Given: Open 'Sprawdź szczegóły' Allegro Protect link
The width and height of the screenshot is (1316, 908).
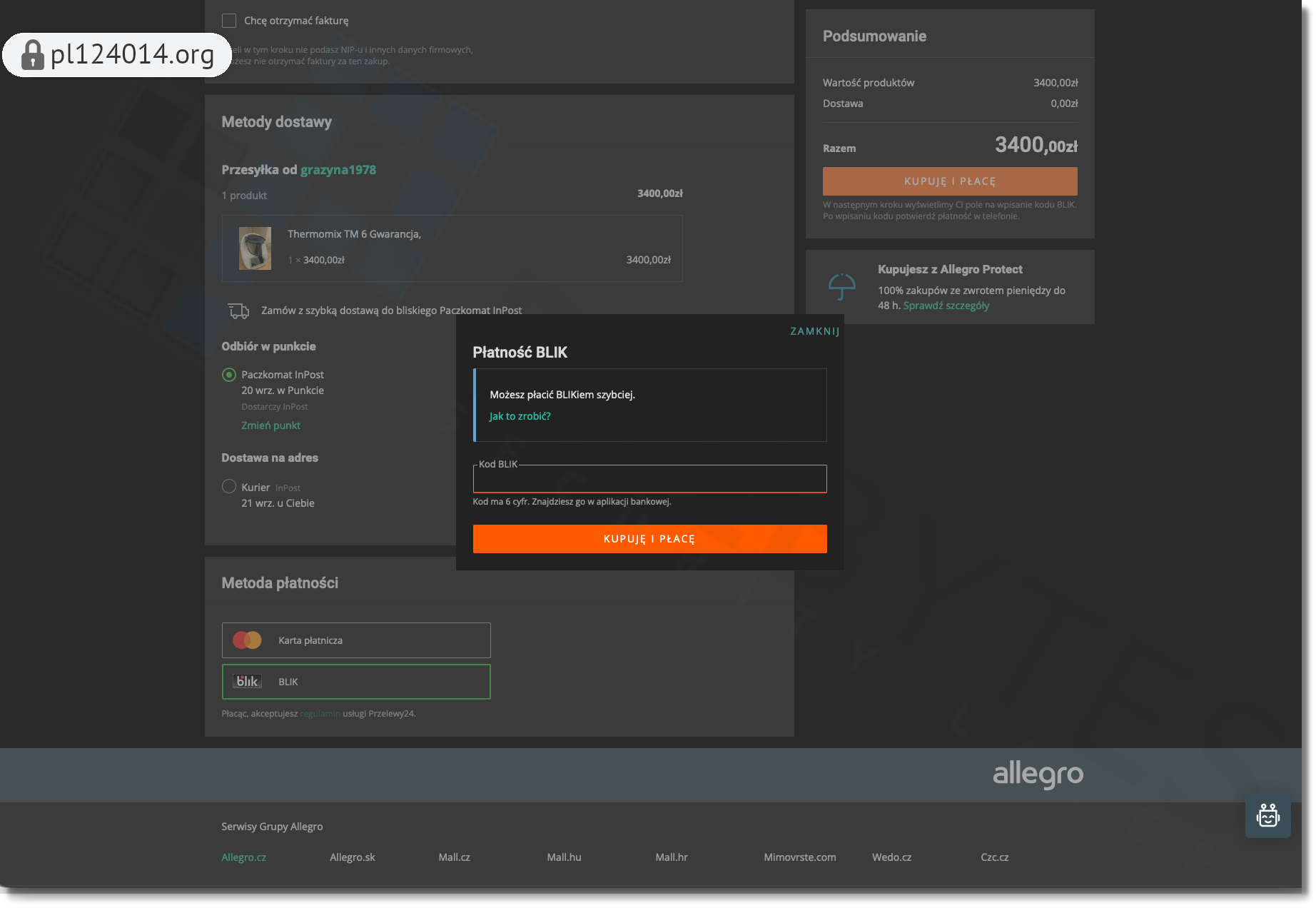Looking at the screenshot, I should pos(946,306).
